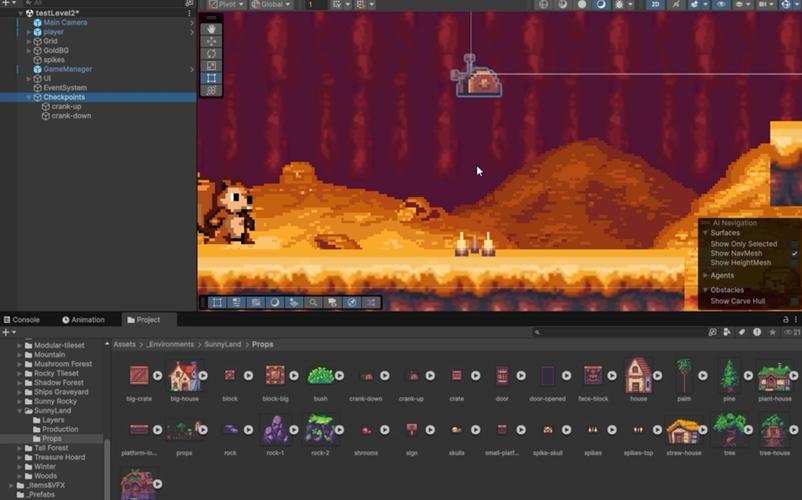This screenshot has height=500, width=802.
Task: Switch to the Console tab
Action: [x=21, y=320]
